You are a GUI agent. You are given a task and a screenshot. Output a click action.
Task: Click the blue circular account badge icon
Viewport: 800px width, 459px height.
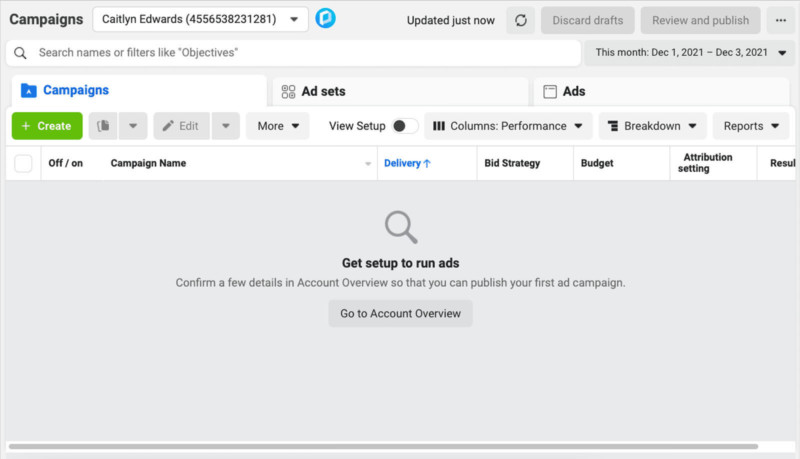coord(325,19)
